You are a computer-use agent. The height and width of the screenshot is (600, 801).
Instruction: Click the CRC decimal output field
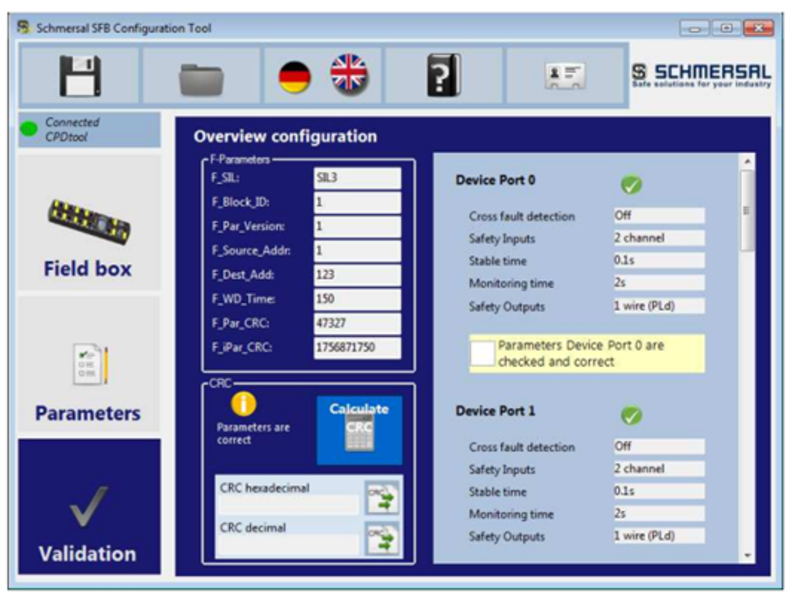289,545
